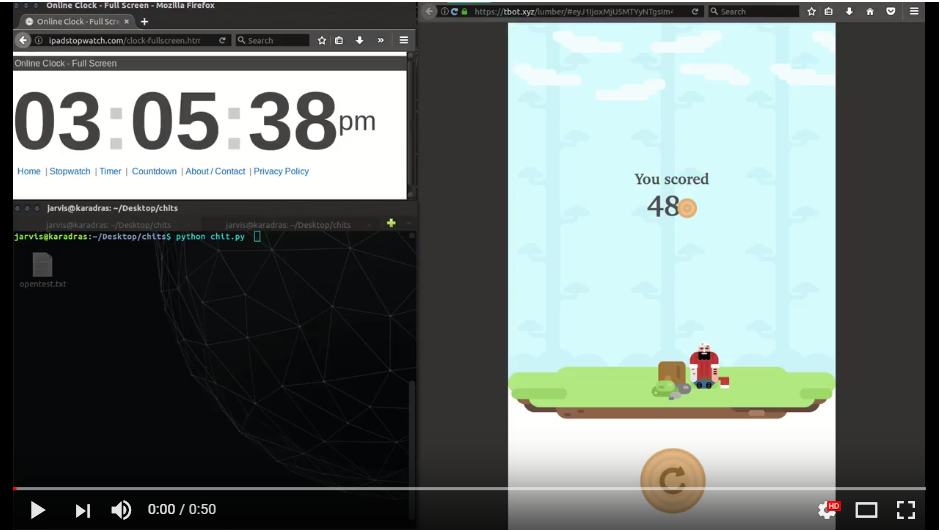Expand overflow chevron in left Firefox toolbar
Viewport: 940px width, 530px height.
tap(381, 40)
